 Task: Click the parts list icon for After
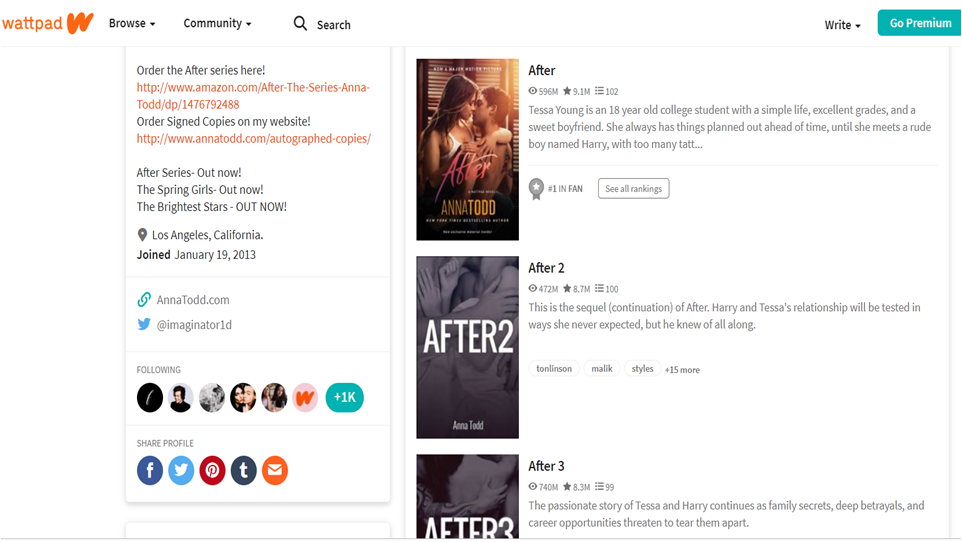[x=599, y=91]
